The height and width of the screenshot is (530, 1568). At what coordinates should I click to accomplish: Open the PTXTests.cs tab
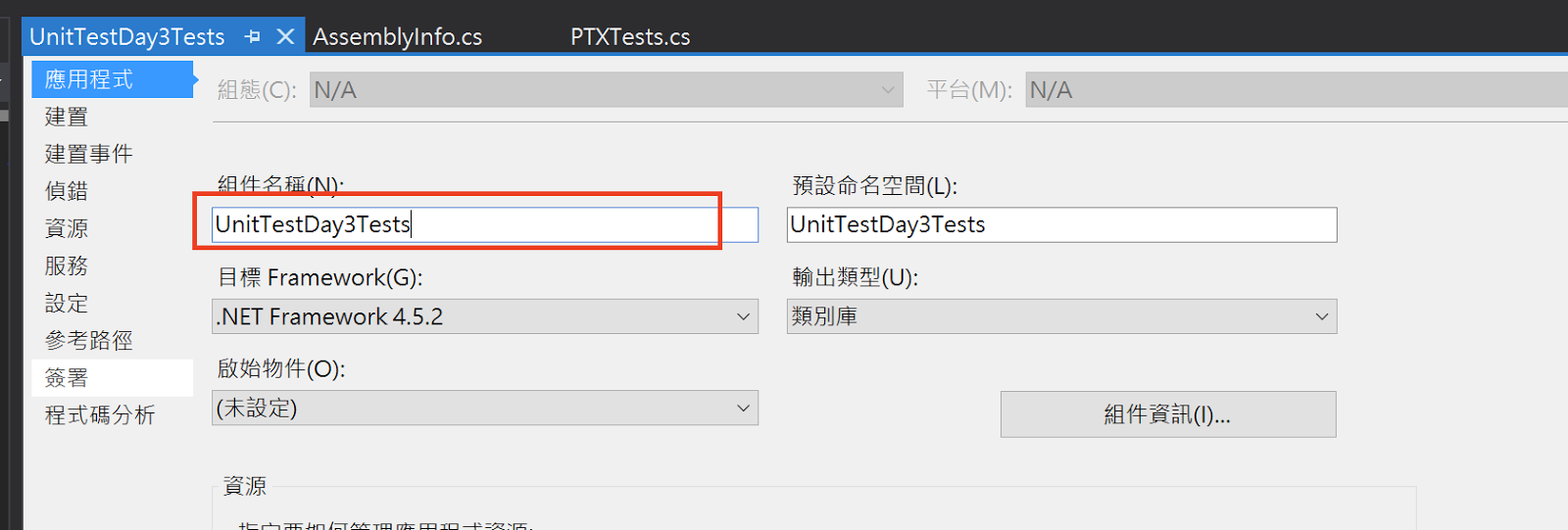(630, 37)
